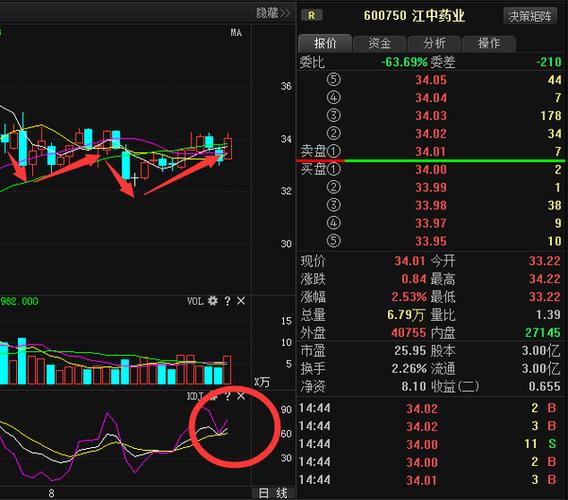The width and height of the screenshot is (568, 500).
Task: Open help for the VOL indicator
Action: (227, 301)
